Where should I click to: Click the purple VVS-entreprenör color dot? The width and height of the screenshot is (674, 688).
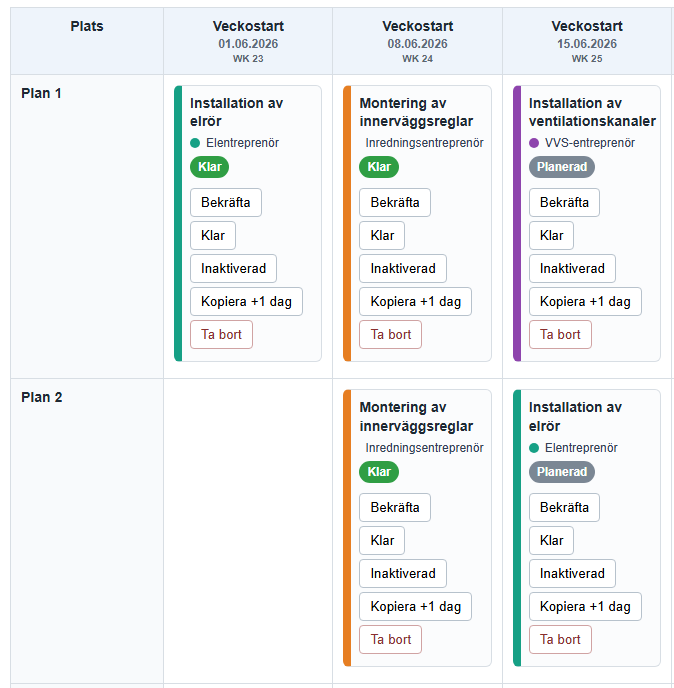point(534,143)
